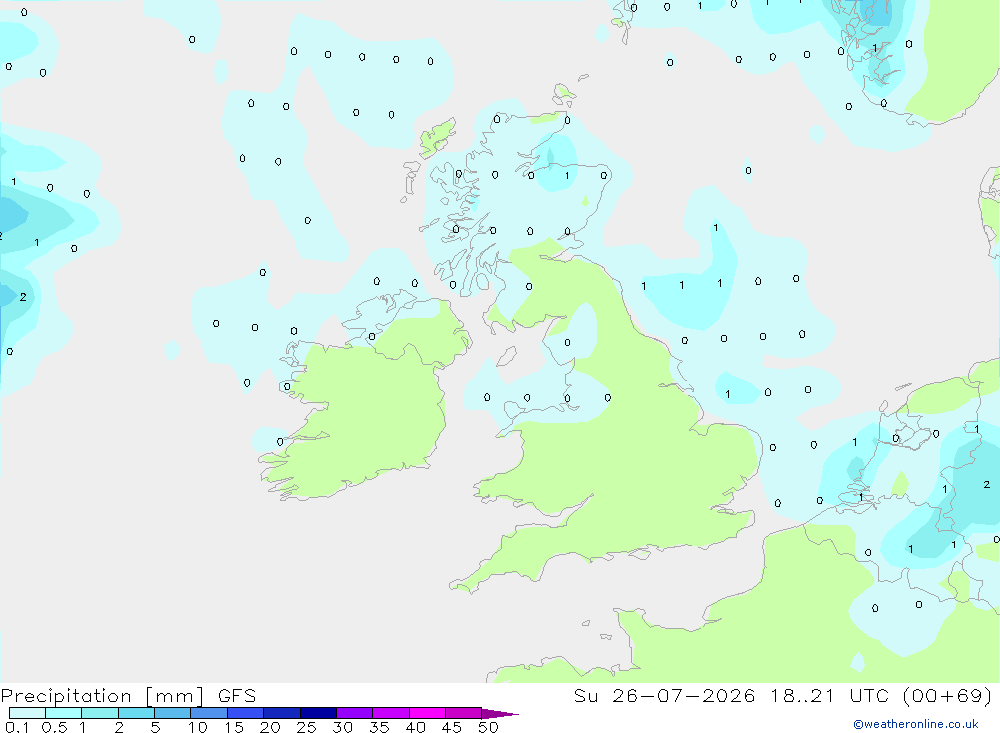The image size is (1000, 733).
Task: Click the "20" legend label
Action: pos(270,727)
